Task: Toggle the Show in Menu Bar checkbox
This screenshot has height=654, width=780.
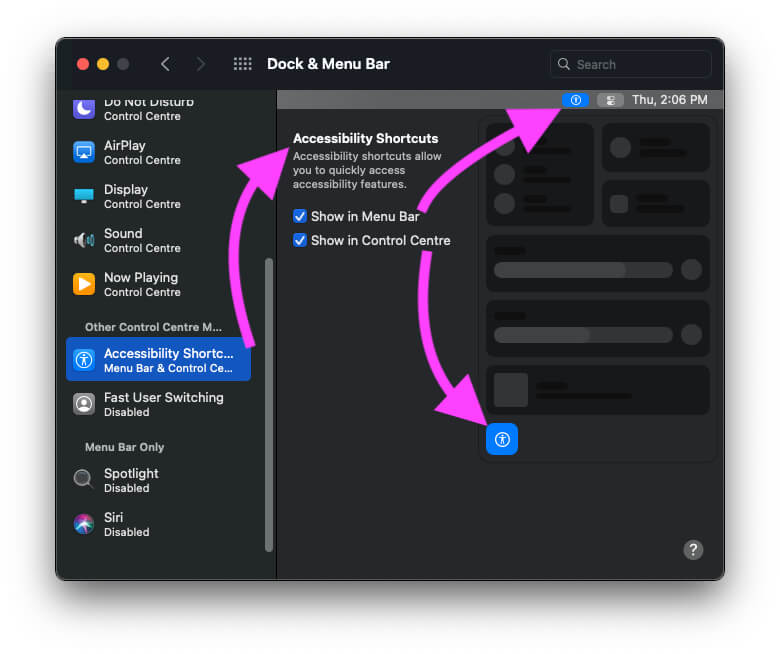Action: pos(300,216)
